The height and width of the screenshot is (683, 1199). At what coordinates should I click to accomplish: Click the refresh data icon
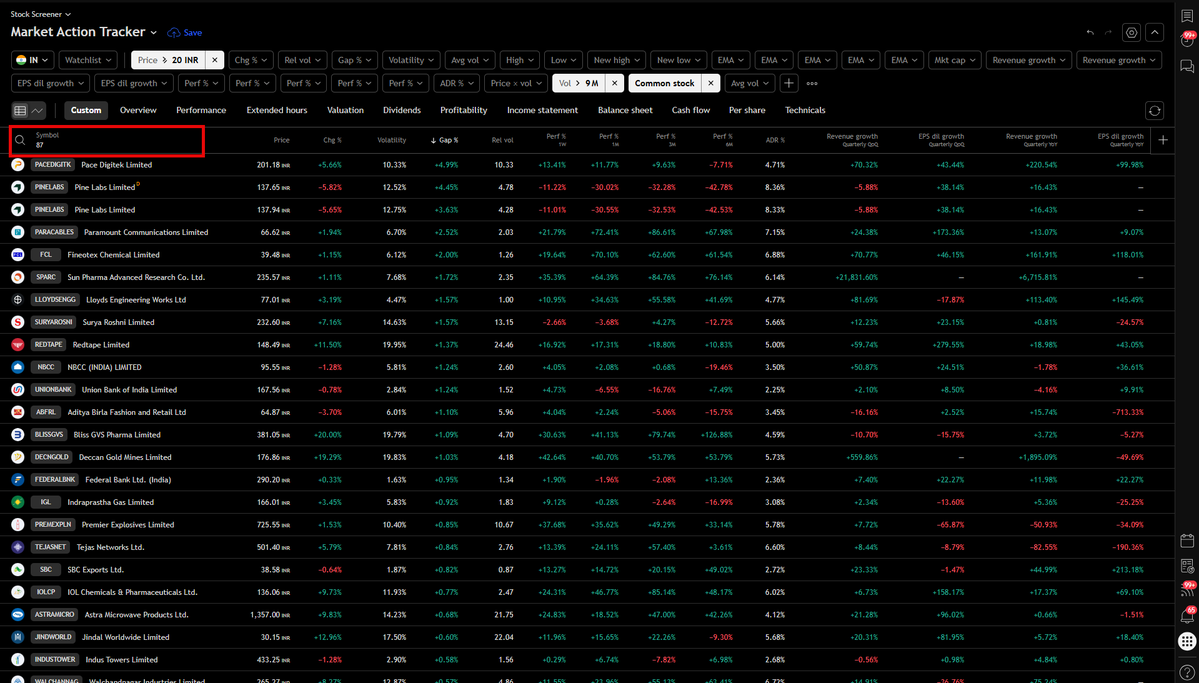pyautogui.click(x=1155, y=111)
